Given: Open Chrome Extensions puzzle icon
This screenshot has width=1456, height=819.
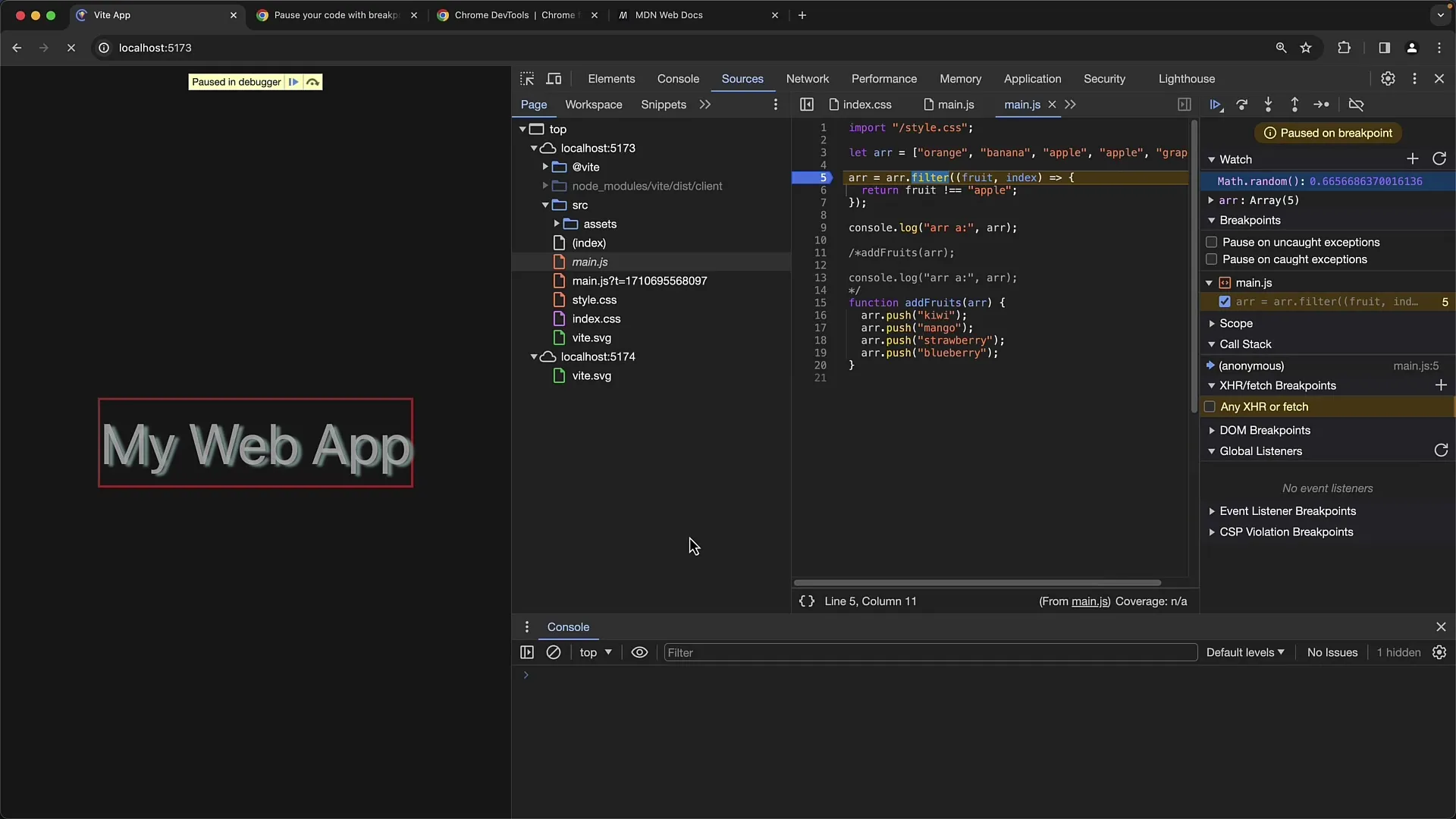Looking at the screenshot, I should click(x=1344, y=48).
